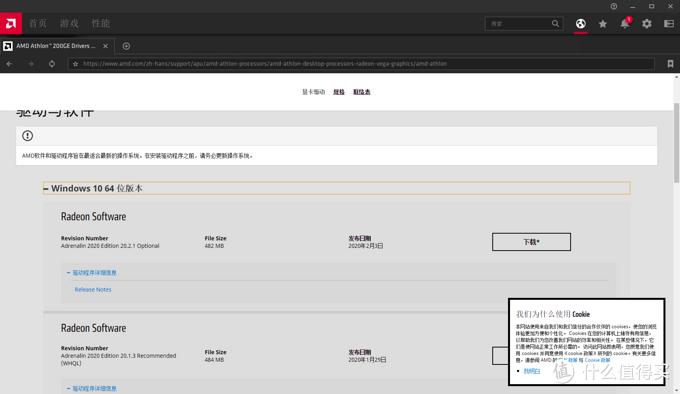Click the '484 MB' file size text

click(214, 360)
